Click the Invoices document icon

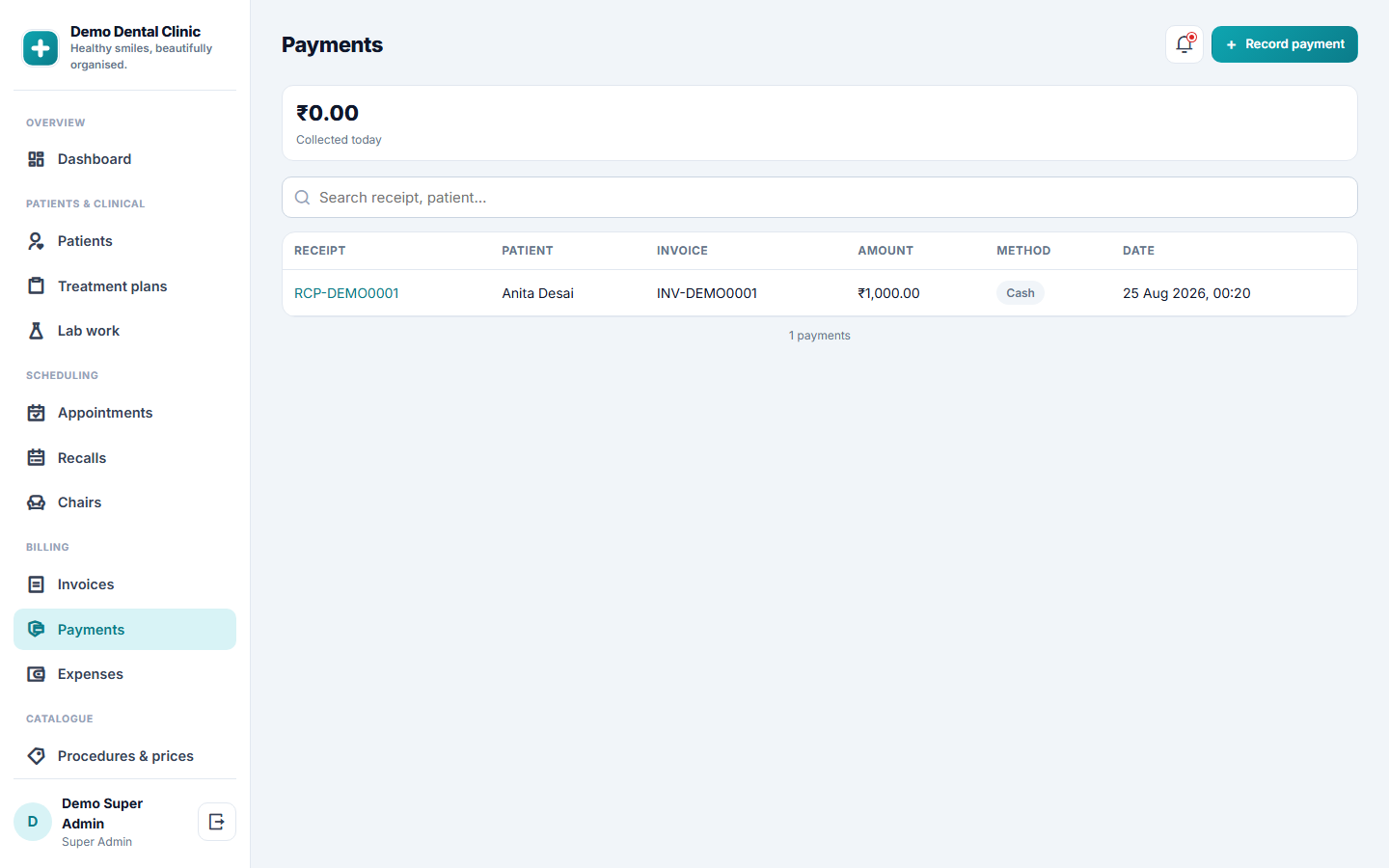click(37, 584)
